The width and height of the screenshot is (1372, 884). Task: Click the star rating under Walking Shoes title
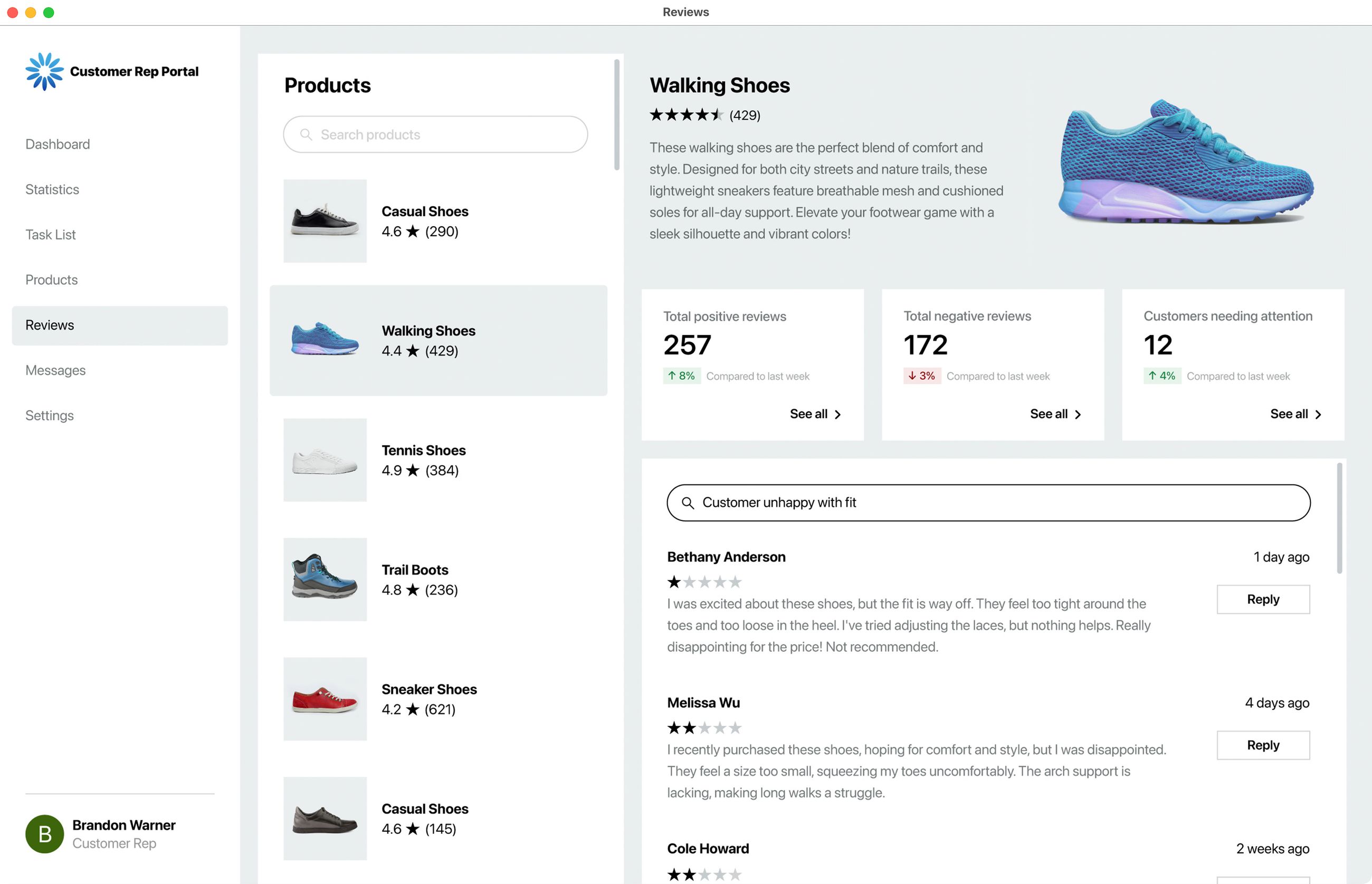coord(685,115)
